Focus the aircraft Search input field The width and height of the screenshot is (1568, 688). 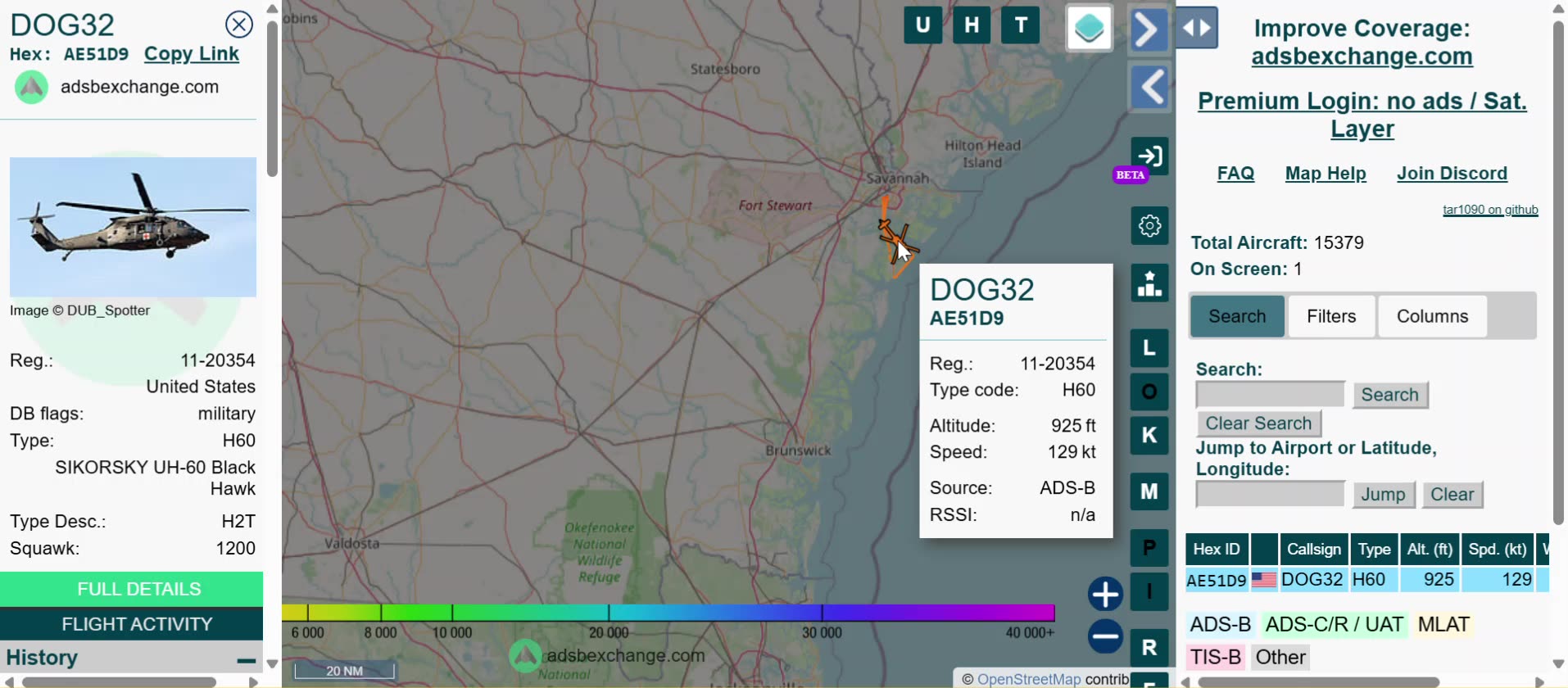point(1270,395)
